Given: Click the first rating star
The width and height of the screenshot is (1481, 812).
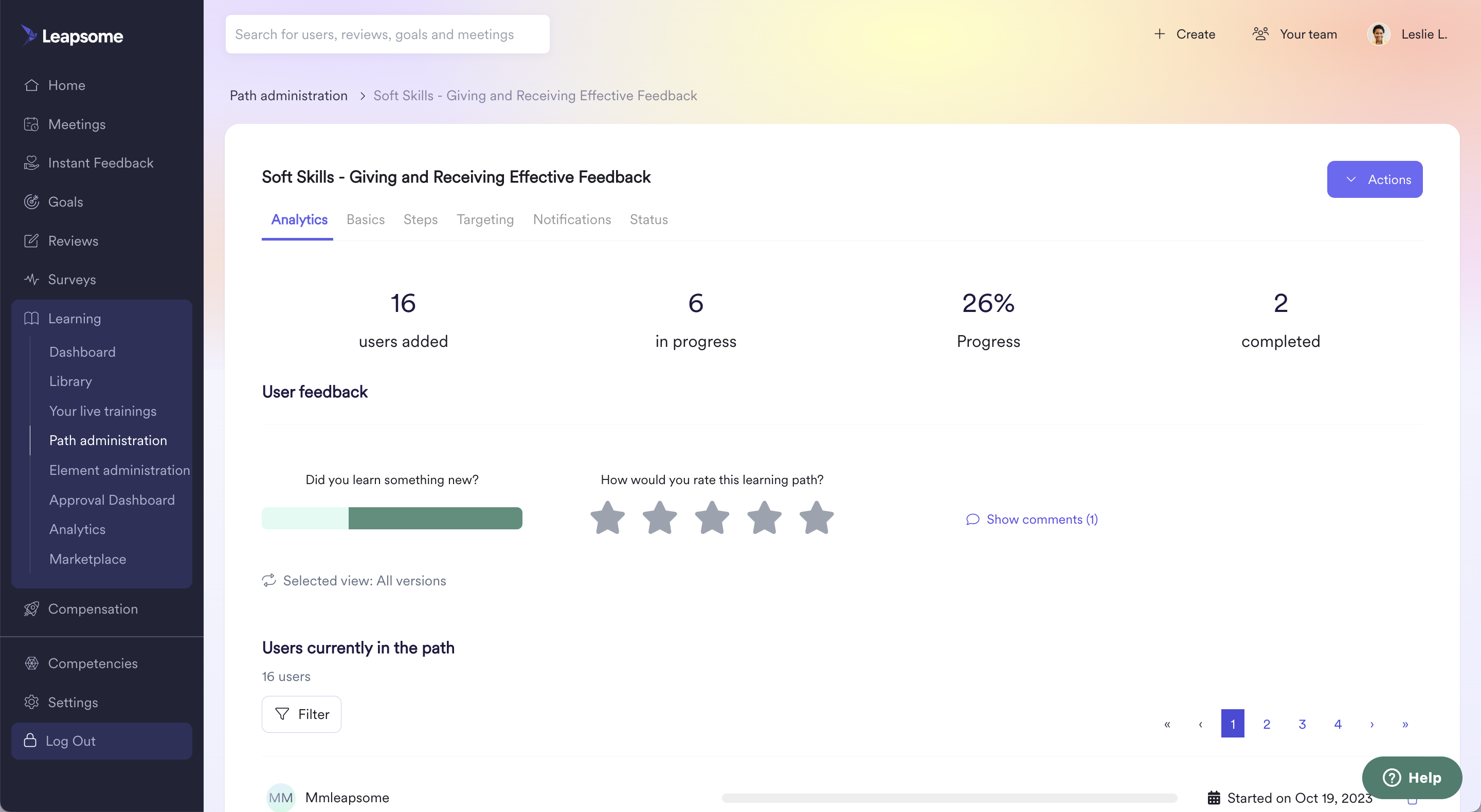Looking at the screenshot, I should click(608, 518).
